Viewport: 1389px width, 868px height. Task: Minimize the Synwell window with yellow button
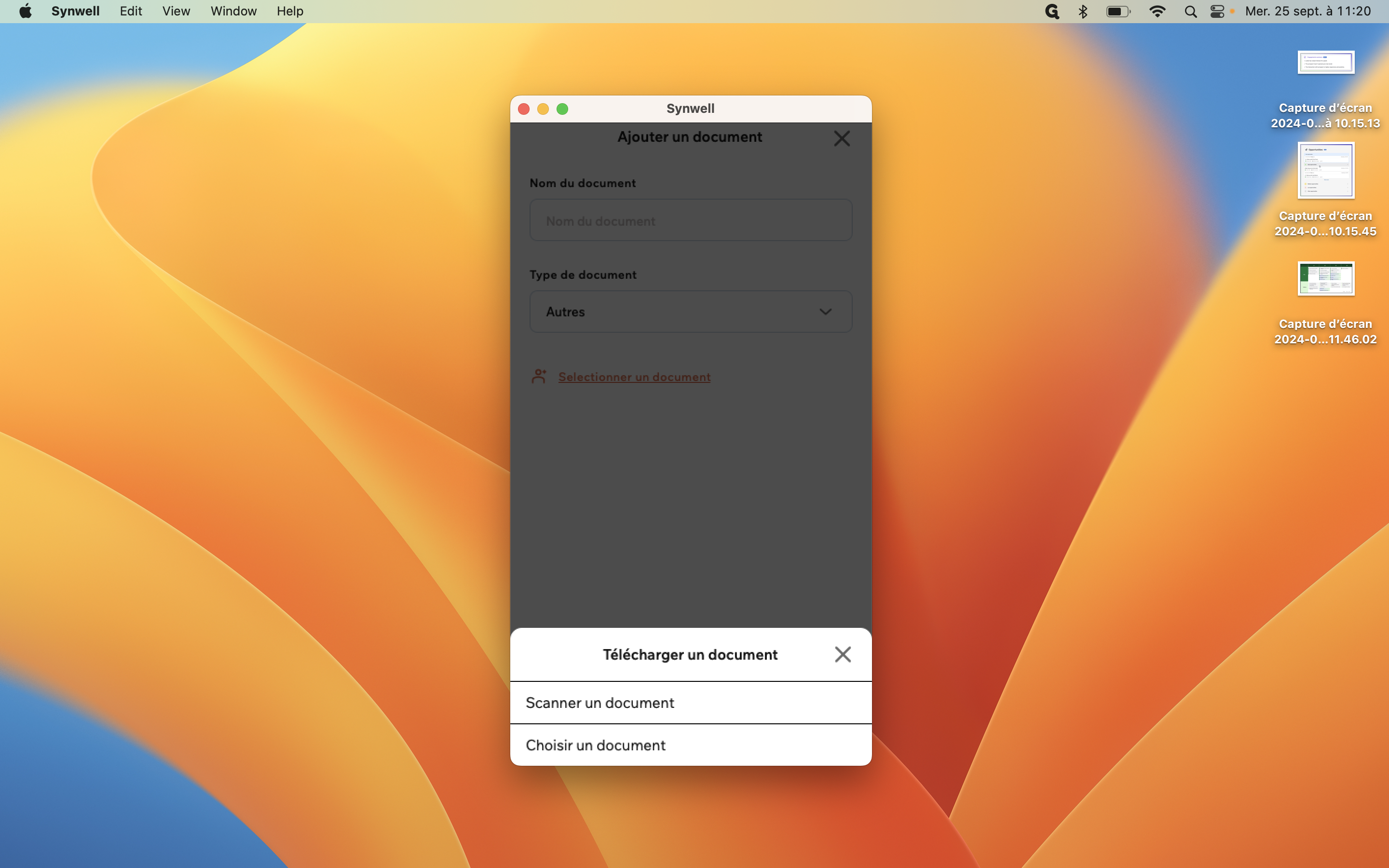tap(543, 109)
